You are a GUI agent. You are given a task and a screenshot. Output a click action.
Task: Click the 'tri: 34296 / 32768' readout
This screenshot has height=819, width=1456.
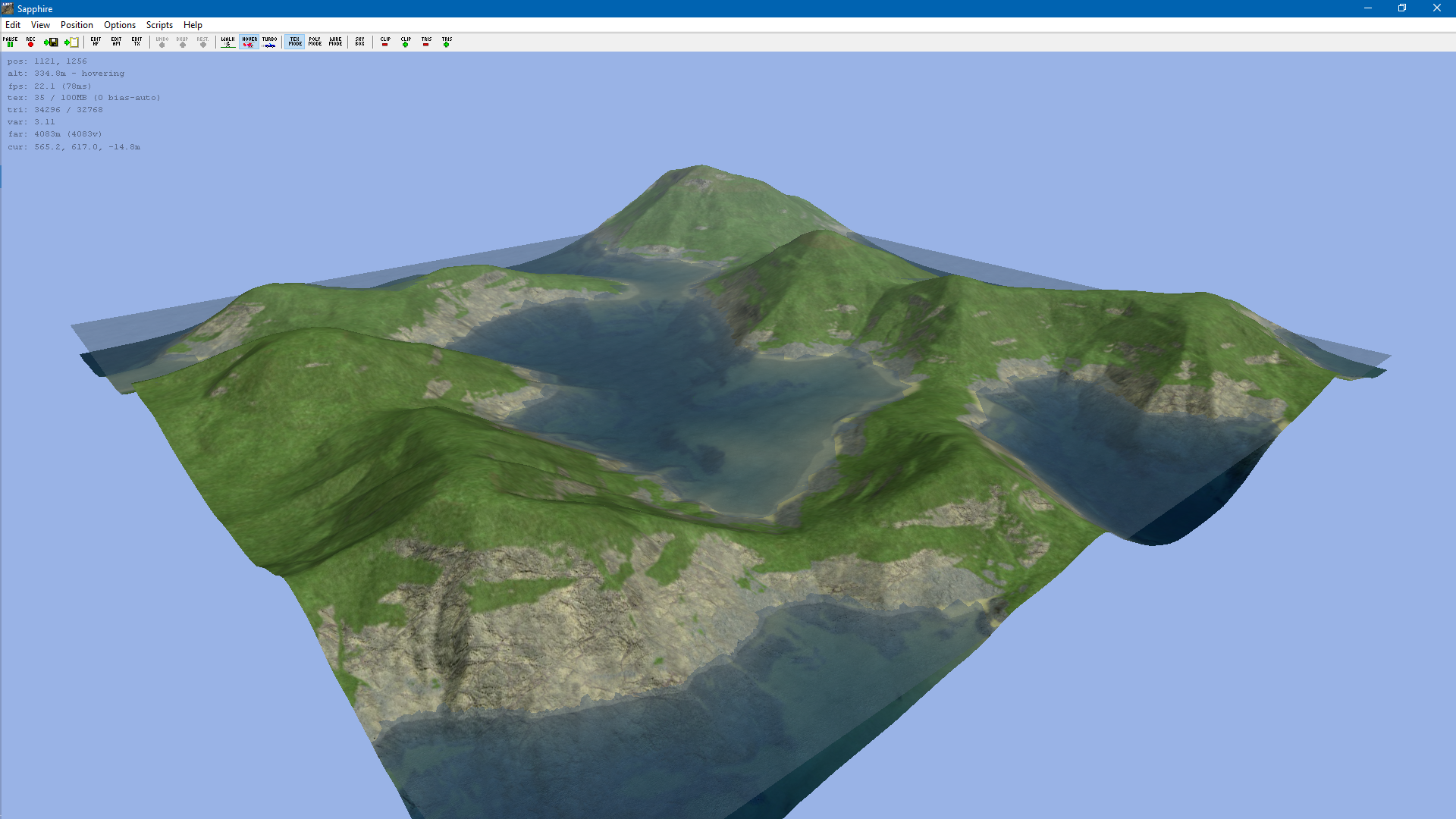(55, 110)
